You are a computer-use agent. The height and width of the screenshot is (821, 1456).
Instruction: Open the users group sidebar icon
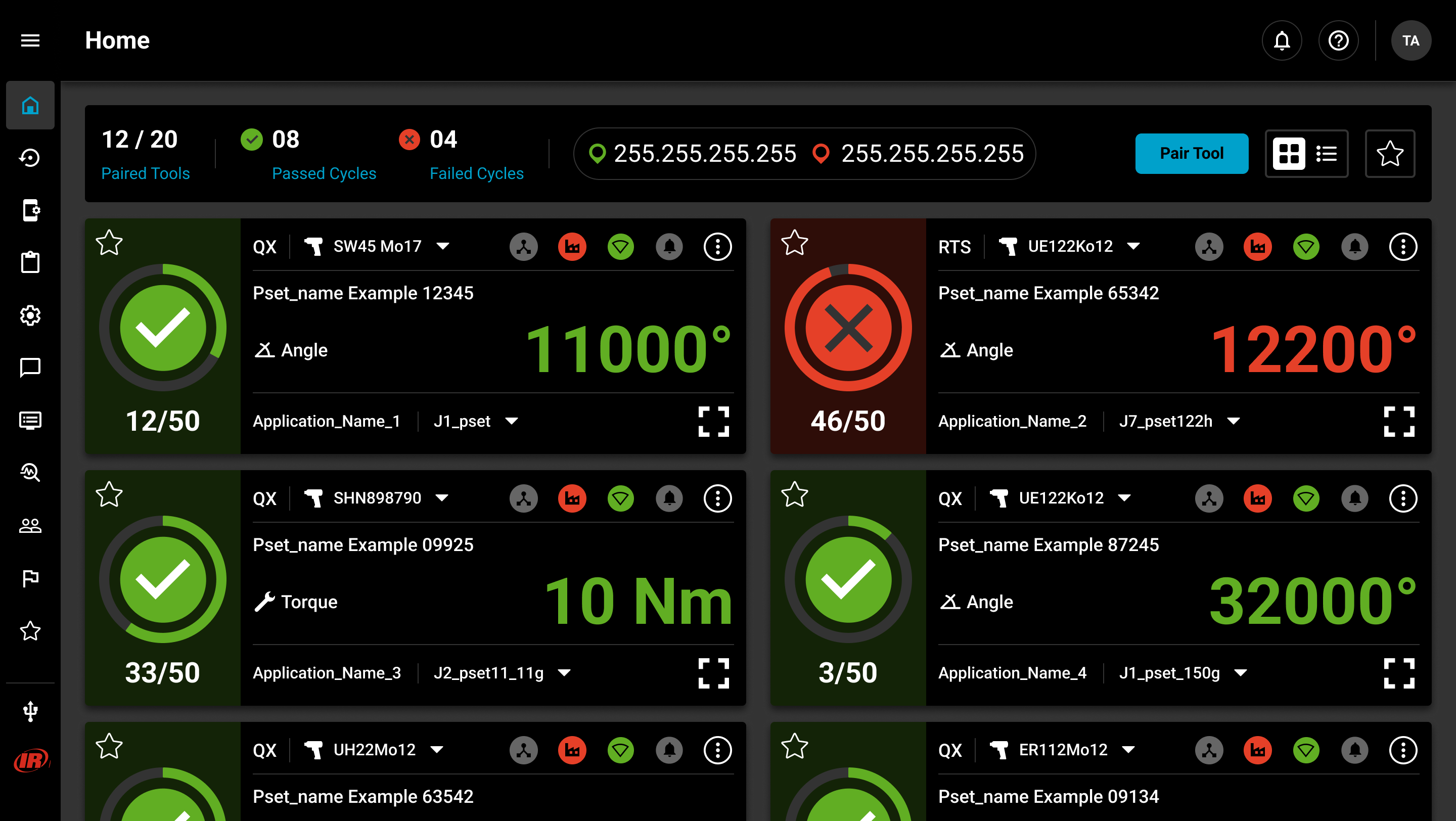(x=30, y=525)
